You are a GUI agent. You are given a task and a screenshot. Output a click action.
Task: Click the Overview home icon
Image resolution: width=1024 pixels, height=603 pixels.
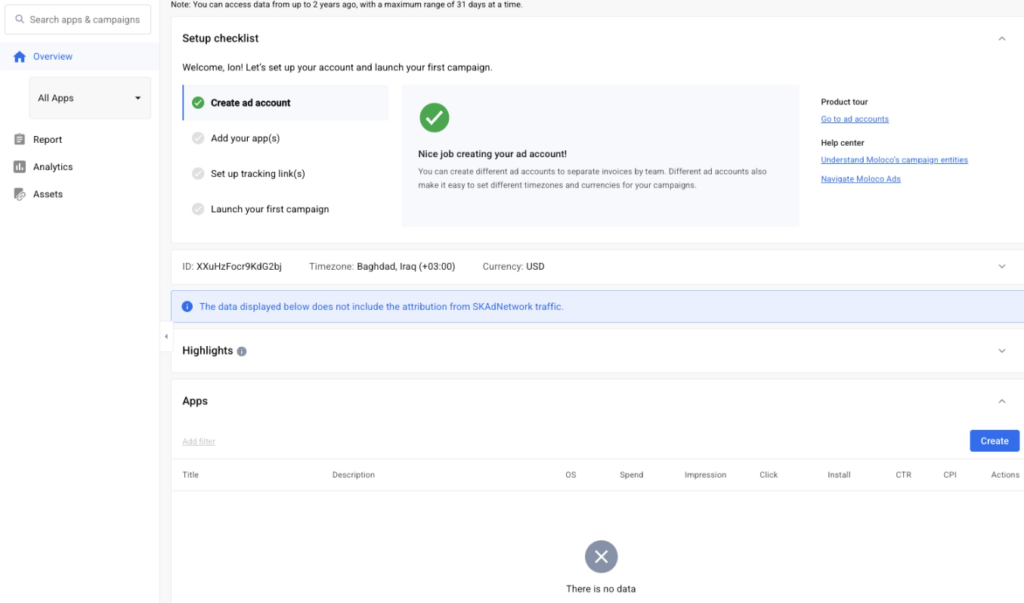(x=19, y=57)
